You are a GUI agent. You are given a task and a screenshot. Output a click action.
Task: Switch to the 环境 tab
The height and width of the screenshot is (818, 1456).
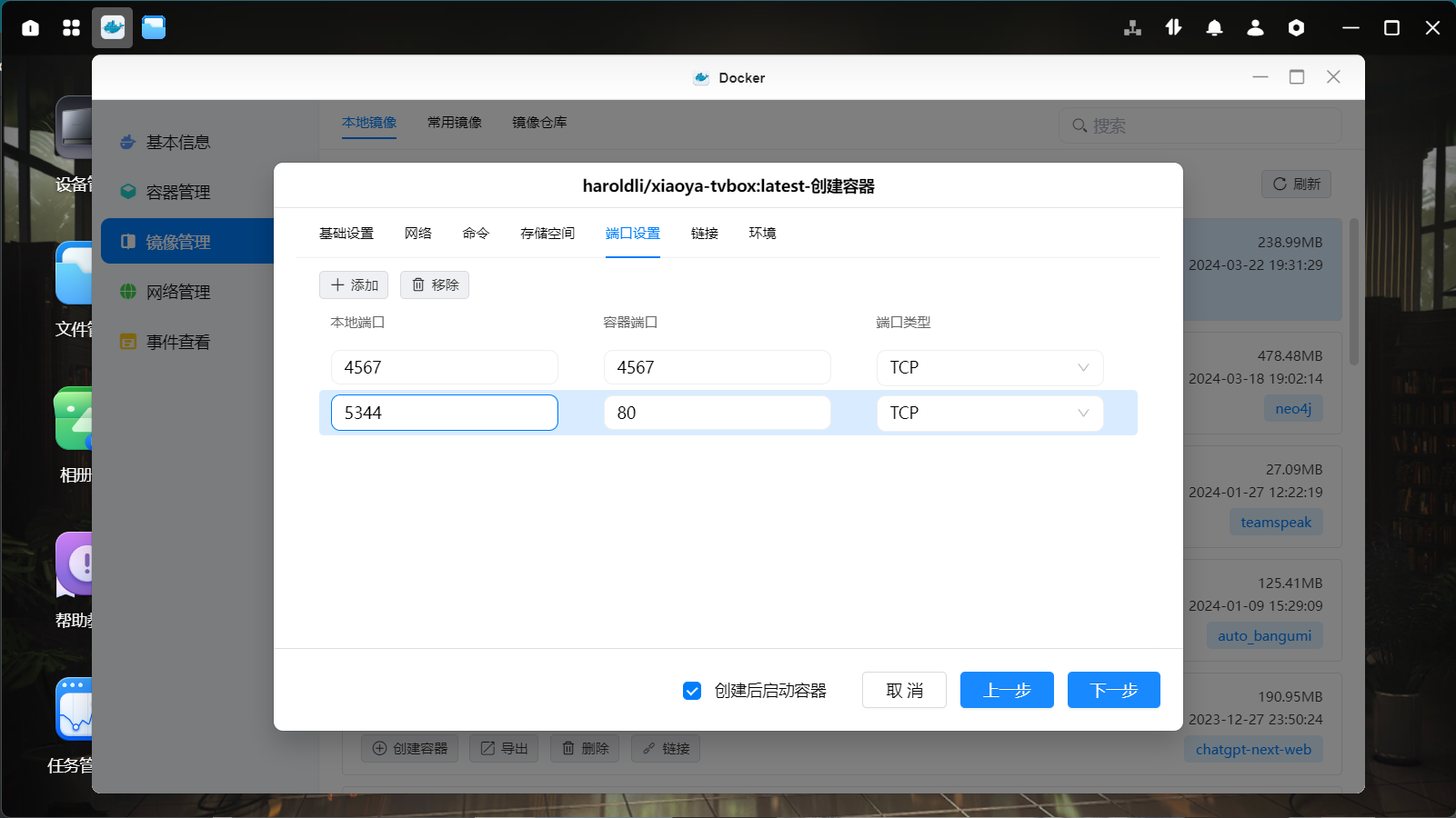pos(762,234)
